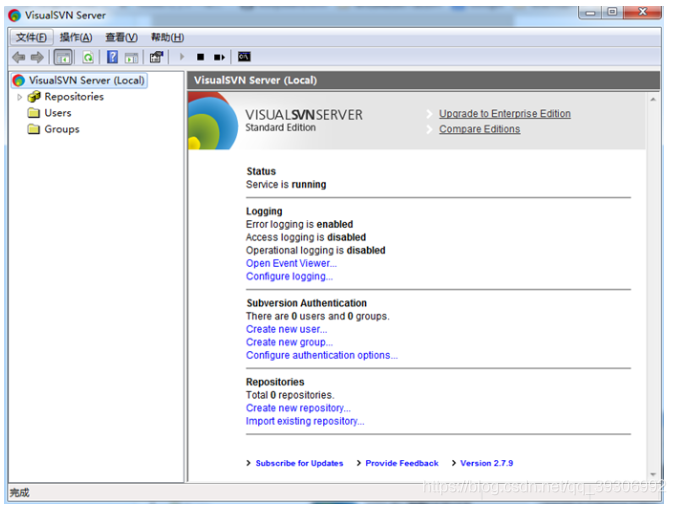Click the Restart service icon
The image size is (676, 505).
pos(219,57)
